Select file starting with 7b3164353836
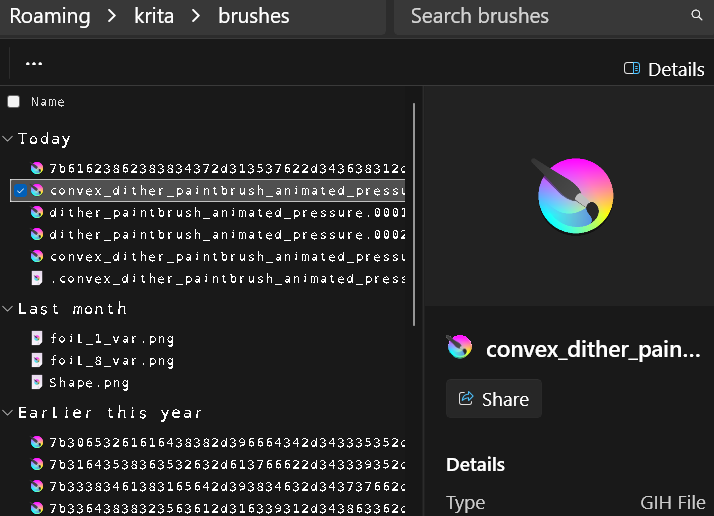The height and width of the screenshot is (516, 714). click(227, 464)
